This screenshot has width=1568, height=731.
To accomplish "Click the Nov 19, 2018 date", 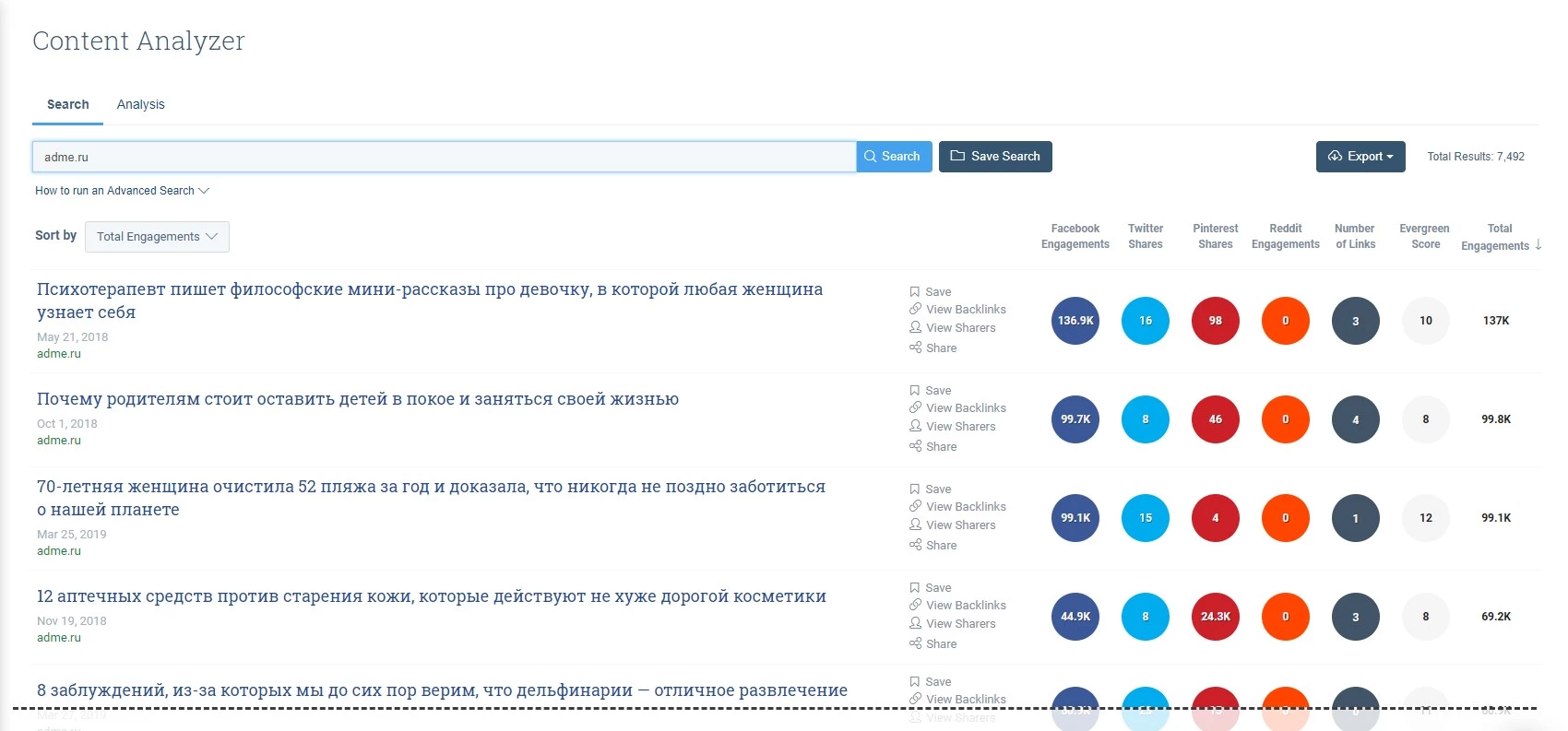I will tap(72, 621).
